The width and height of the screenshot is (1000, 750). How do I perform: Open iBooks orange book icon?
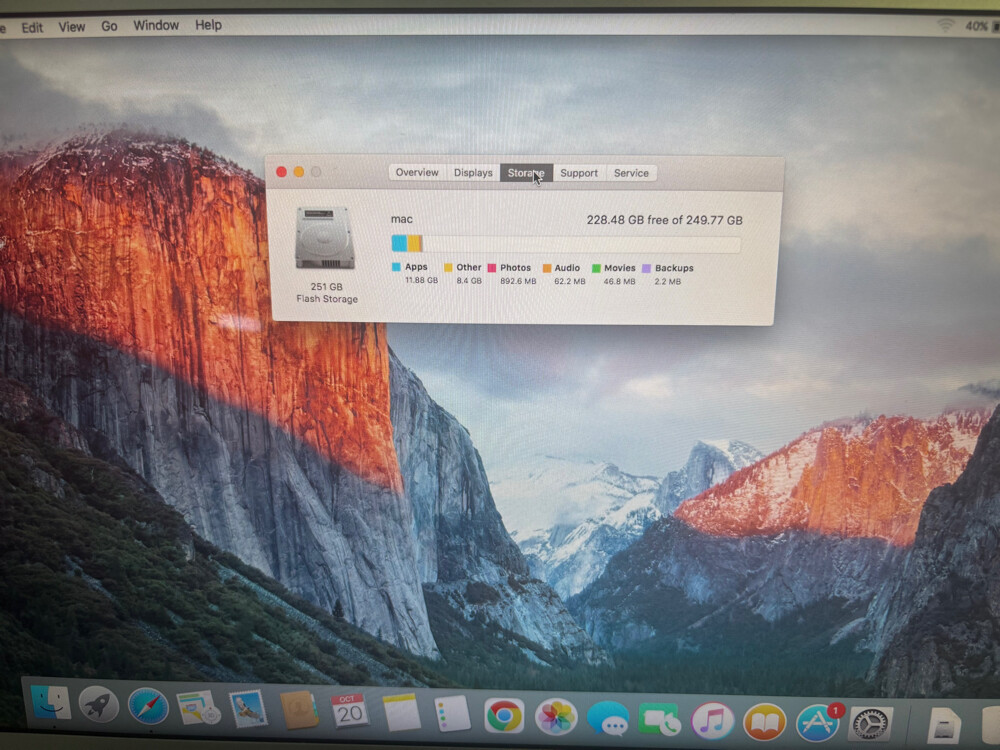coord(764,723)
